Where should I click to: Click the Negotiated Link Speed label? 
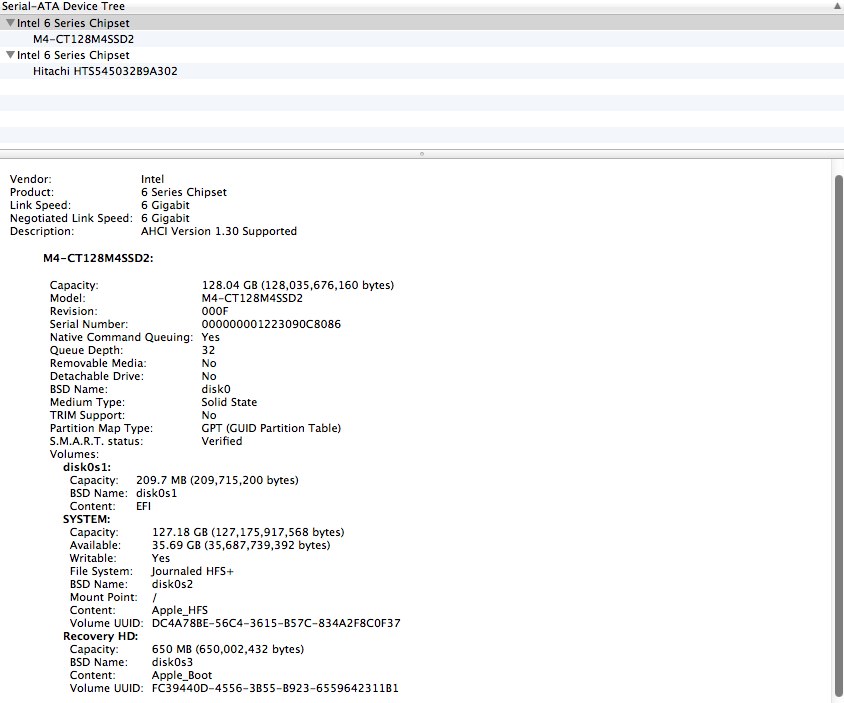(x=71, y=219)
